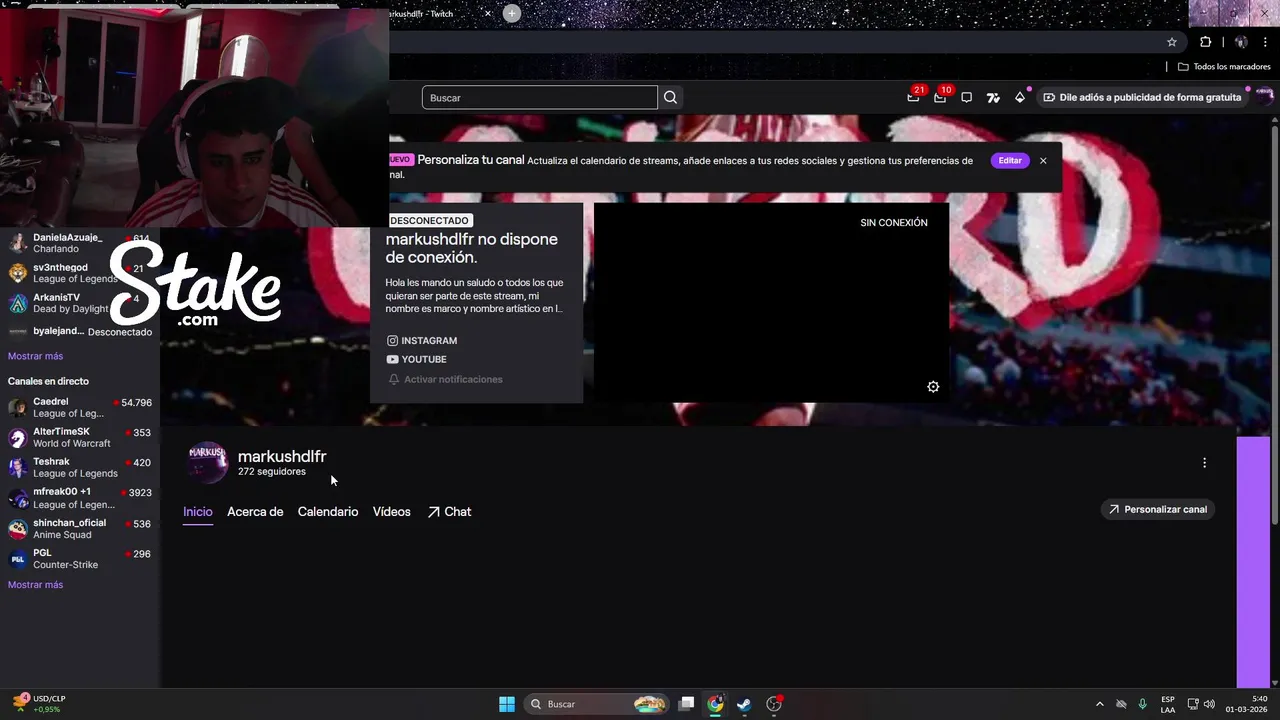Viewport: 1280px width, 720px height.
Task: Open sv3nthegod channel in sidebar
Action: (x=80, y=273)
